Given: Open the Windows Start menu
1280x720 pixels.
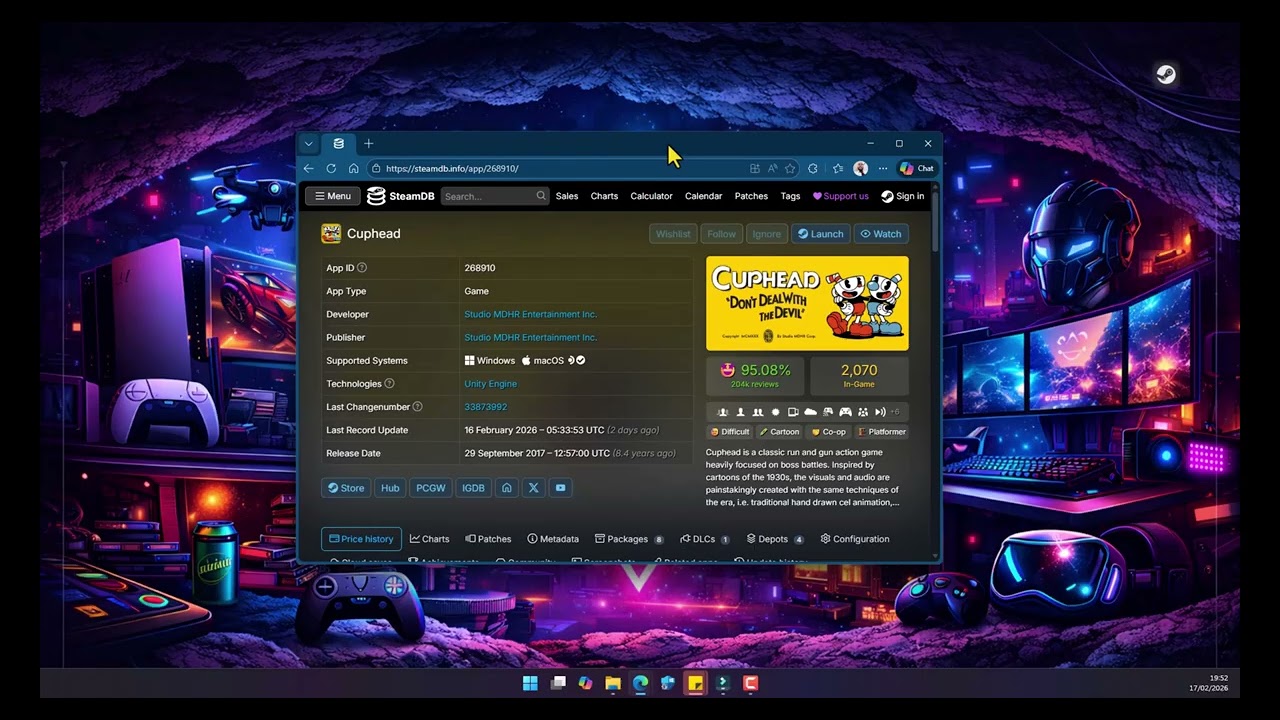Looking at the screenshot, I should [x=530, y=683].
